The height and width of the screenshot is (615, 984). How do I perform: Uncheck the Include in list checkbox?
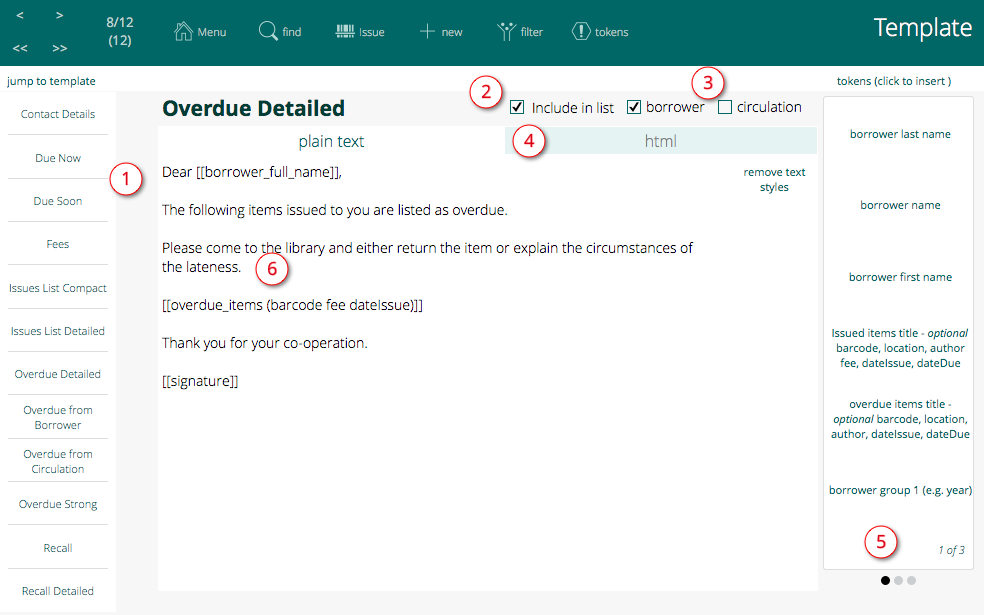(x=517, y=107)
